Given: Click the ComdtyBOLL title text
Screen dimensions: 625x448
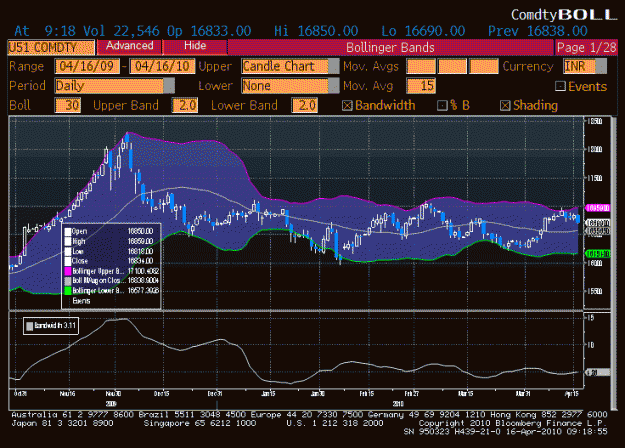Looking at the screenshot, I should [x=564, y=15].
